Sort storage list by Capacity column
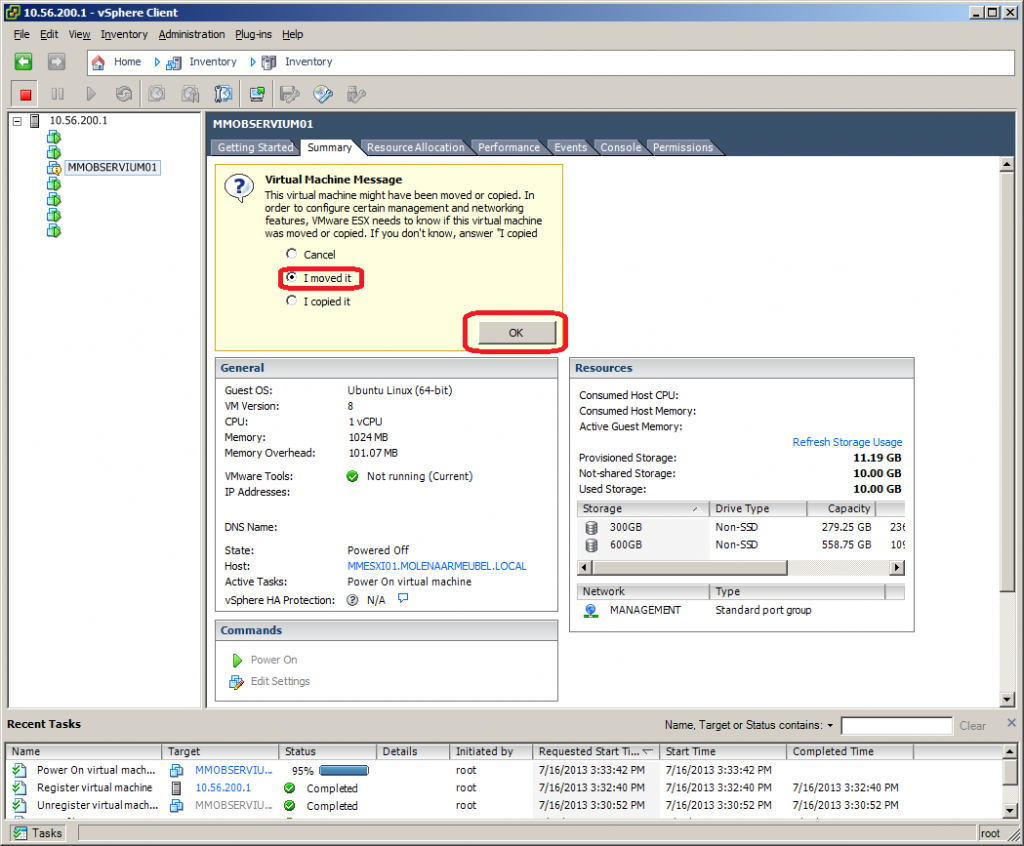The image size is (1024, 846). click(841, 508)
